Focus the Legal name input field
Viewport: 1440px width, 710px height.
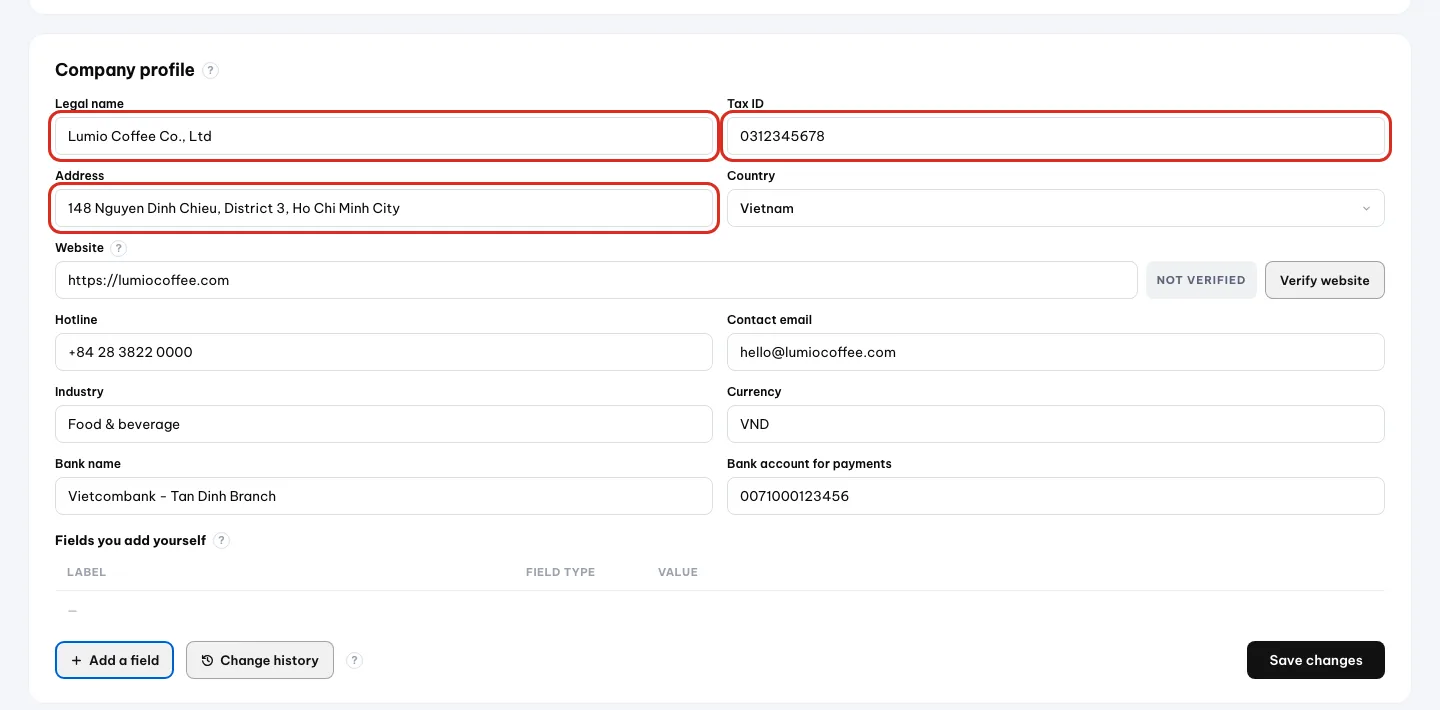tap(384, 136)
